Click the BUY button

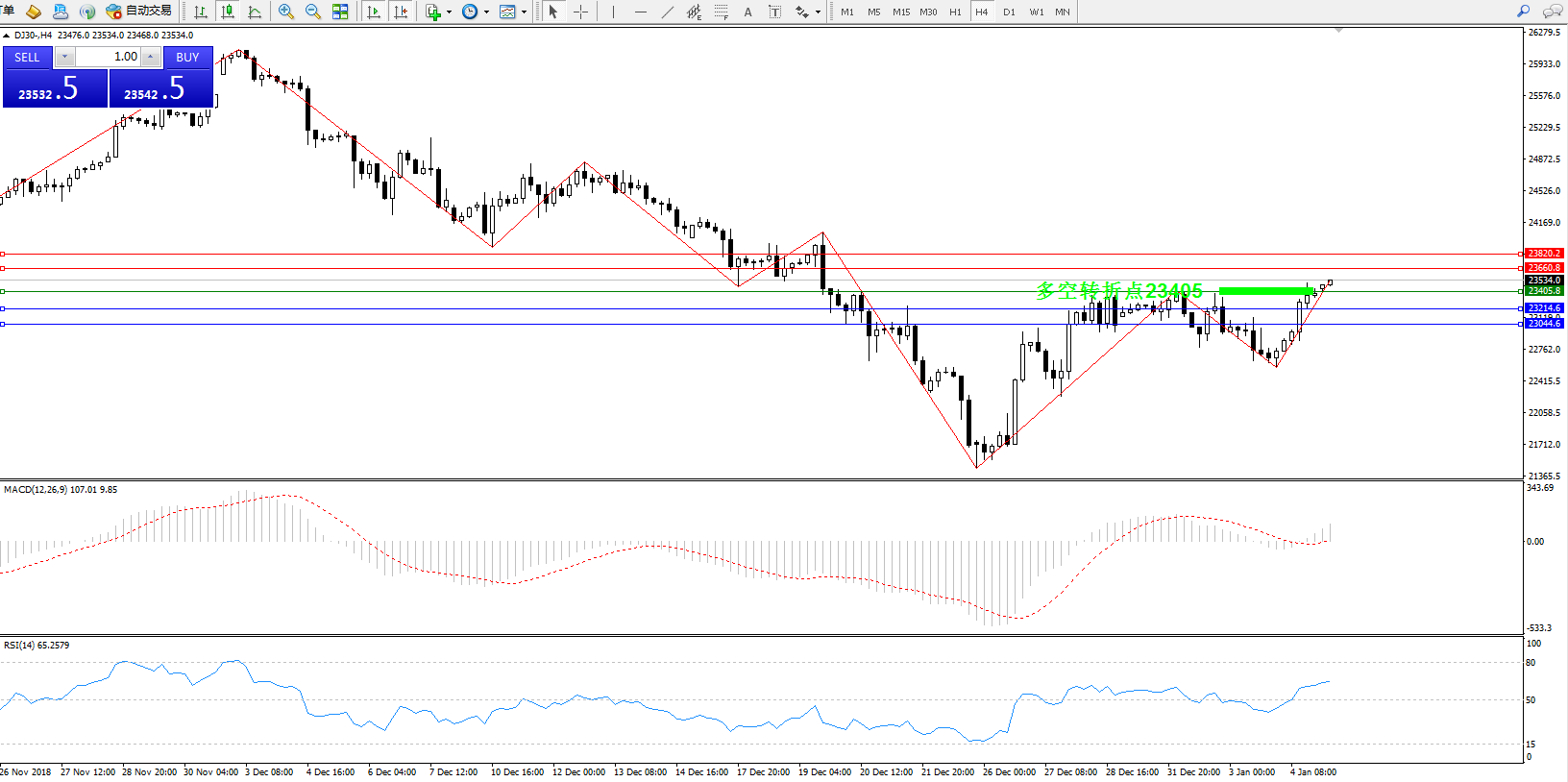tap(187, 58)
